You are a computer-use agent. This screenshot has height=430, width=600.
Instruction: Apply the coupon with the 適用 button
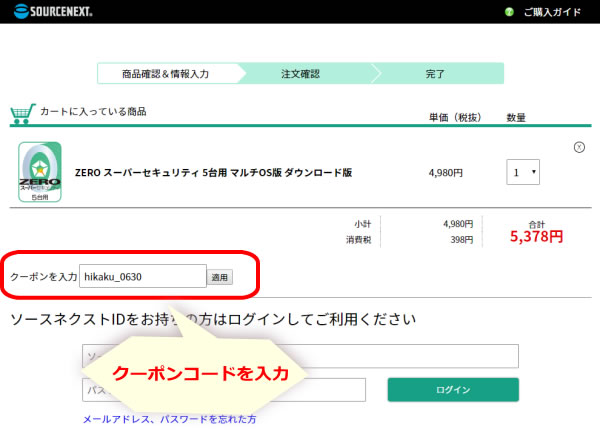[220, 277]
